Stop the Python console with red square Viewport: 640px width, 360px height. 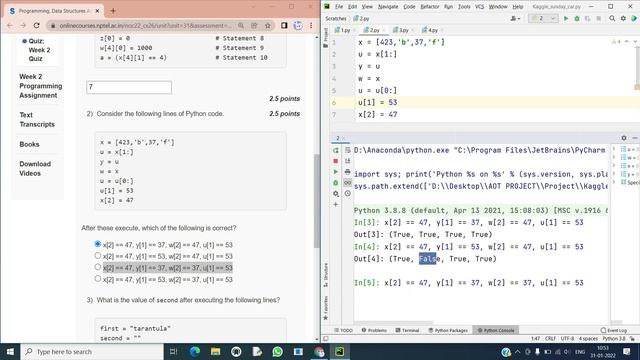[336, 161]
